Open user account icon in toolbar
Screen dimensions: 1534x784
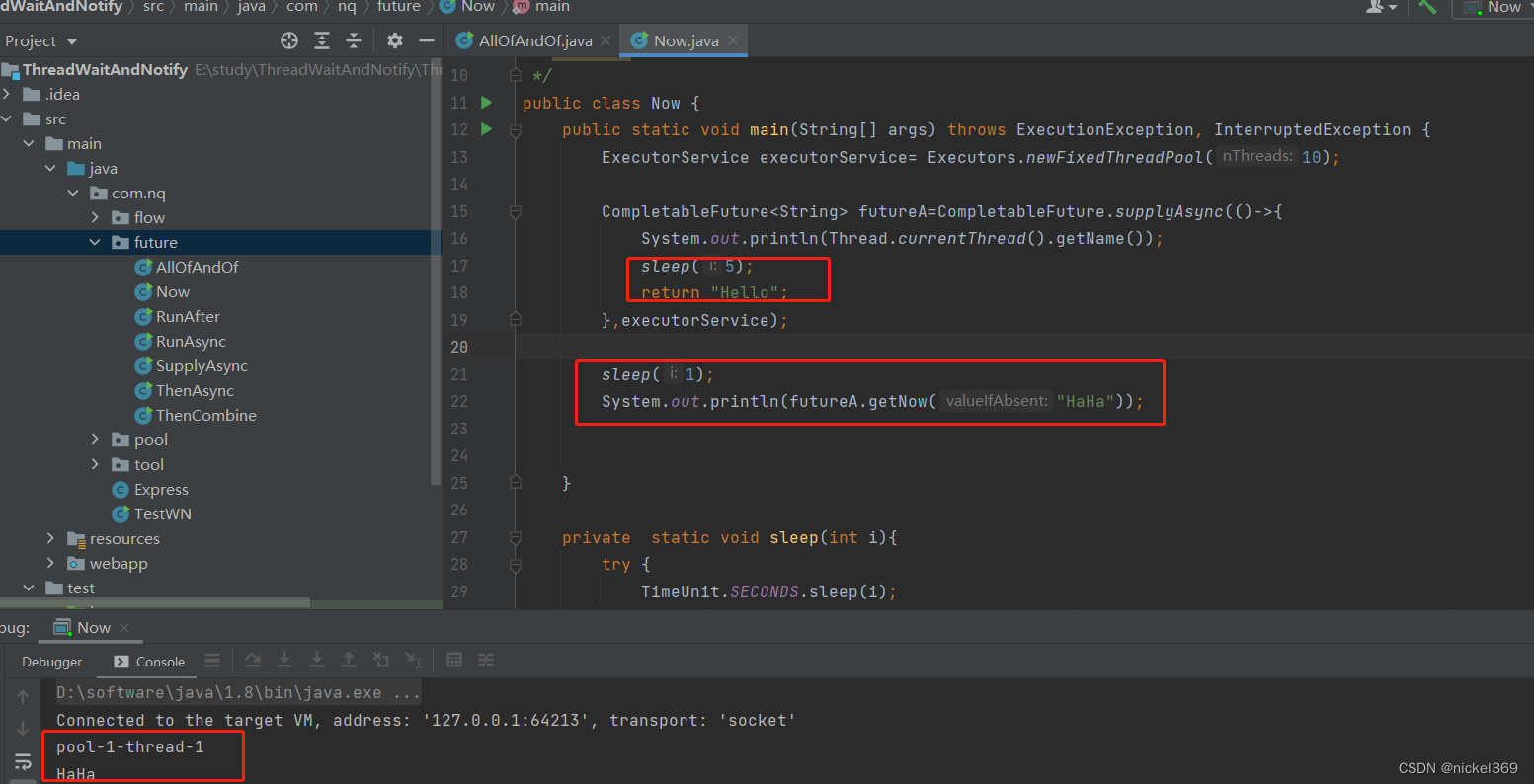pyautogui.click(x=1381, y=7)
